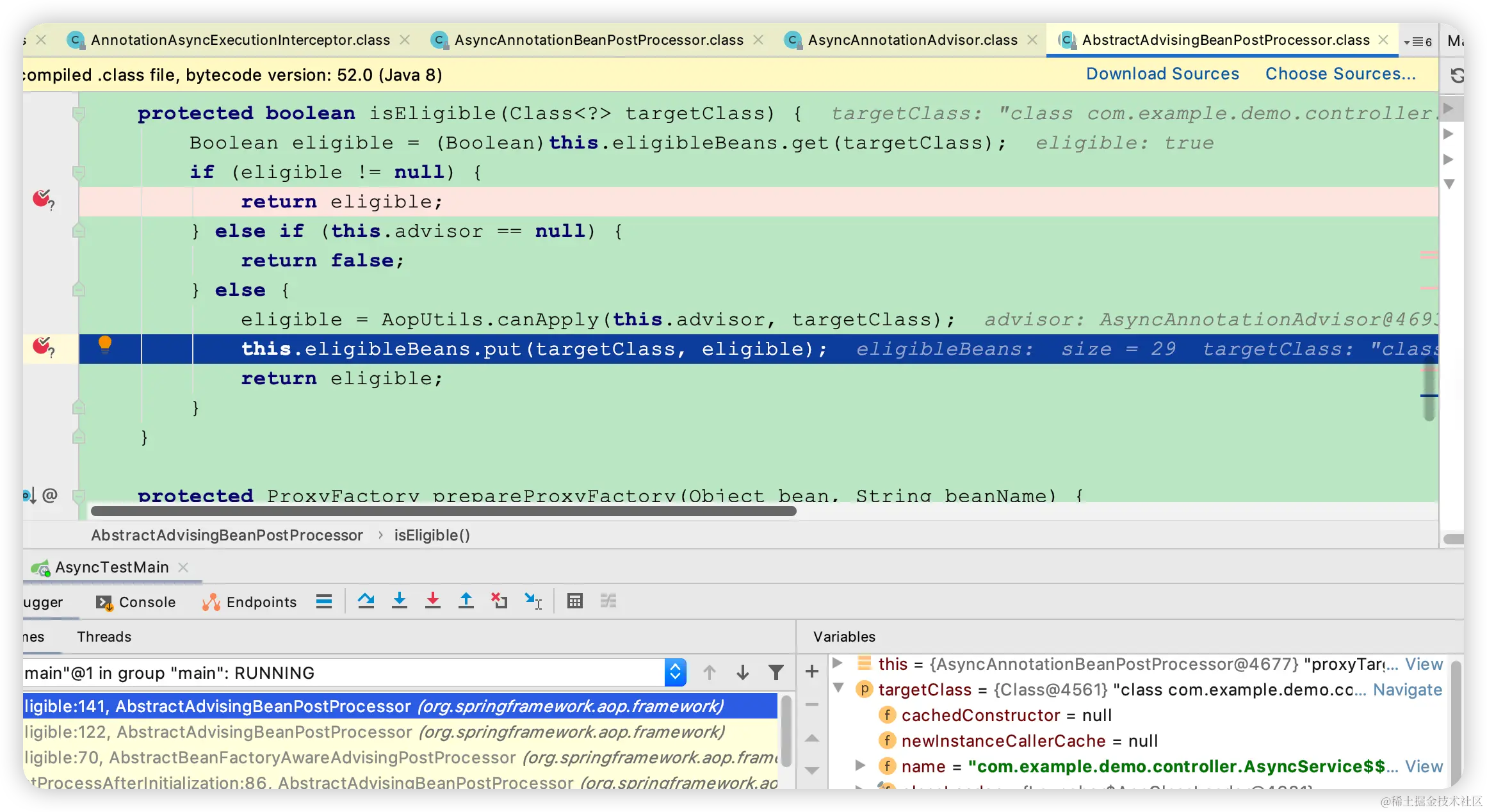Click the Step Out icon
This screenshot has height=812, width=1487.
[466, 601]
